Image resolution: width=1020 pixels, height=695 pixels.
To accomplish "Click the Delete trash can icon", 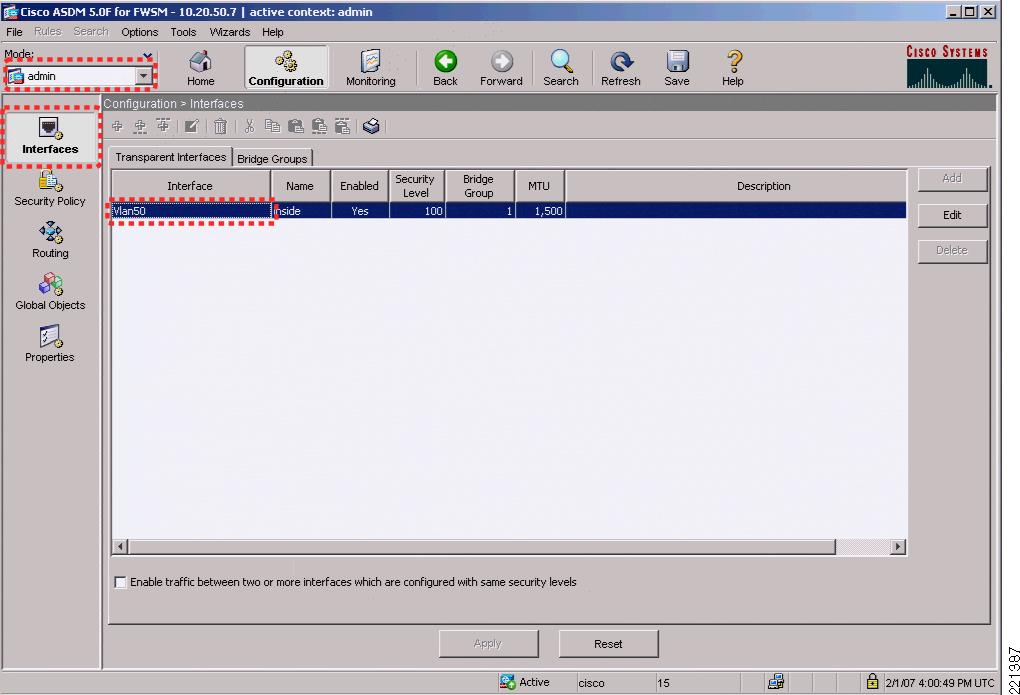I will pos(221,126).
